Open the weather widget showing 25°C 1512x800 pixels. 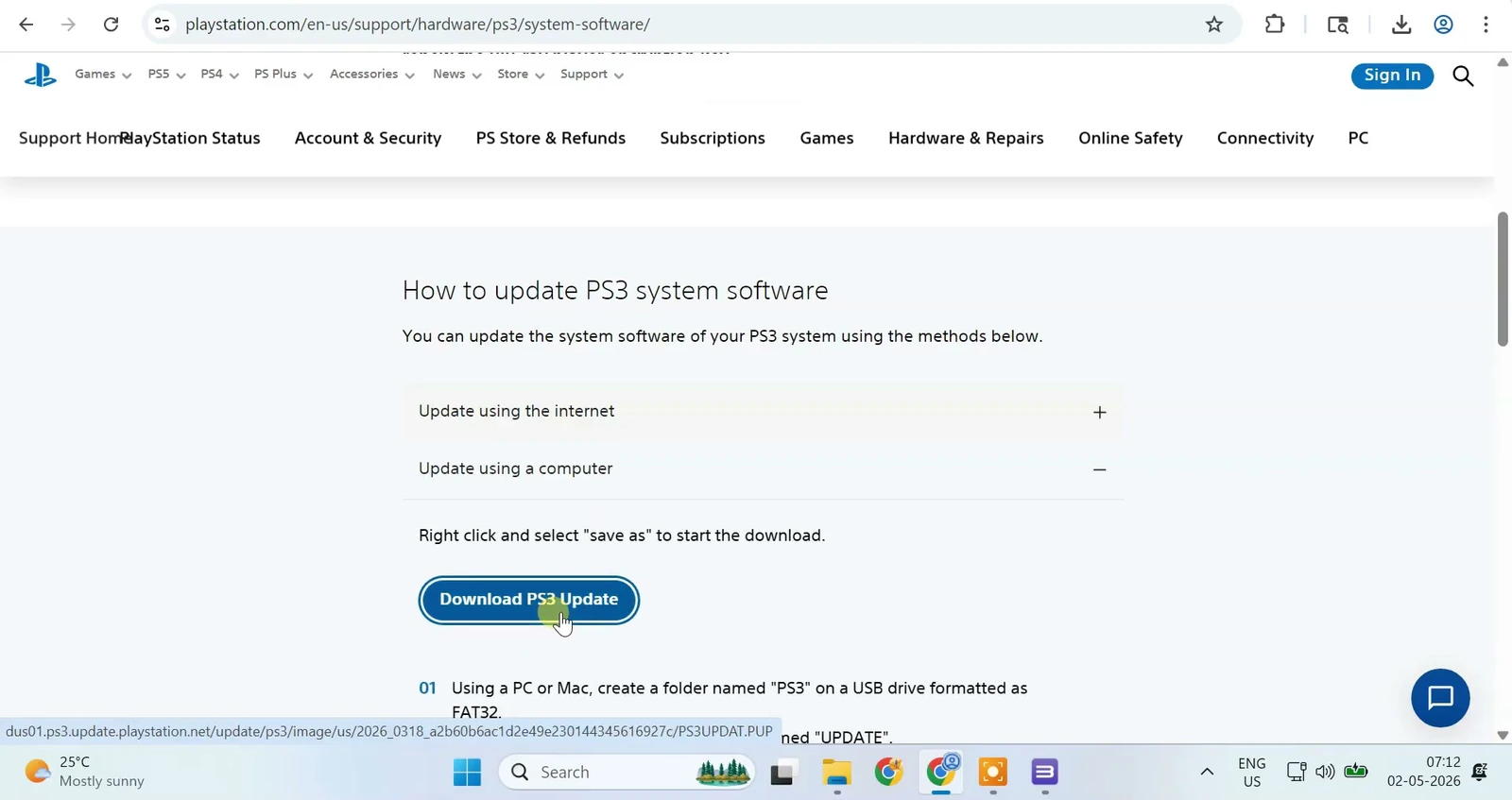coord(85,772)
